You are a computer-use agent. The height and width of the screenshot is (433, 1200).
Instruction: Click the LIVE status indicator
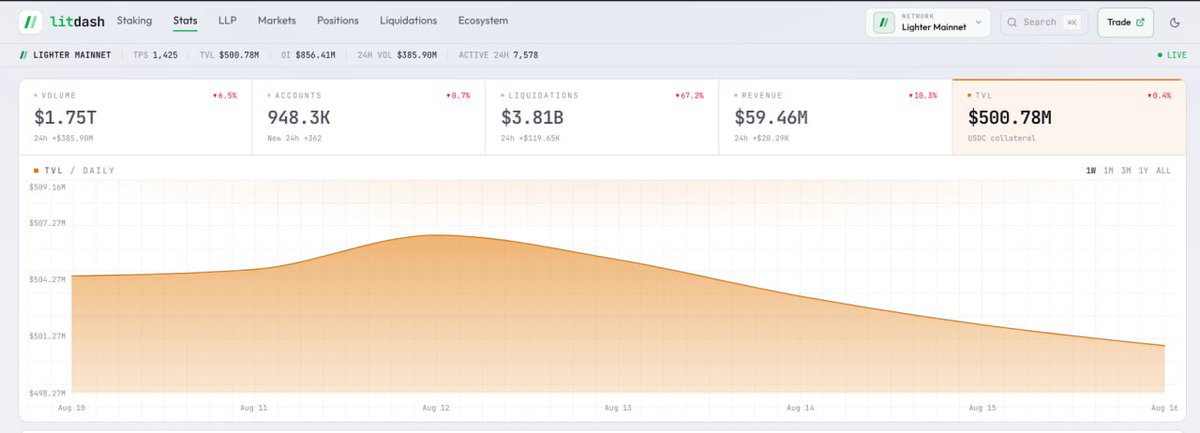[x=1170, y=55]
